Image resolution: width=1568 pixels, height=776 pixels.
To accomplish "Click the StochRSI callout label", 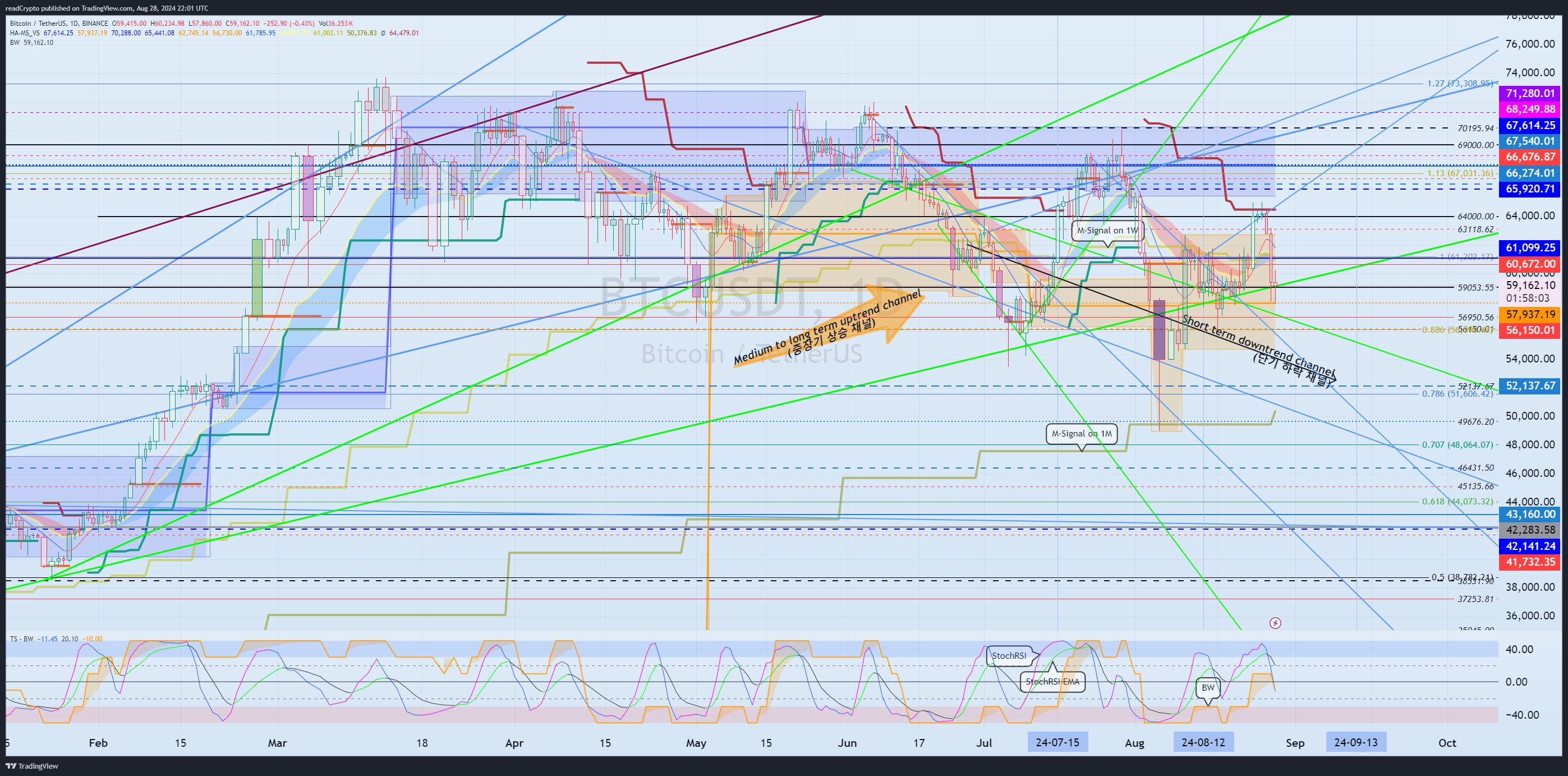I will [x=1009, y=655].
